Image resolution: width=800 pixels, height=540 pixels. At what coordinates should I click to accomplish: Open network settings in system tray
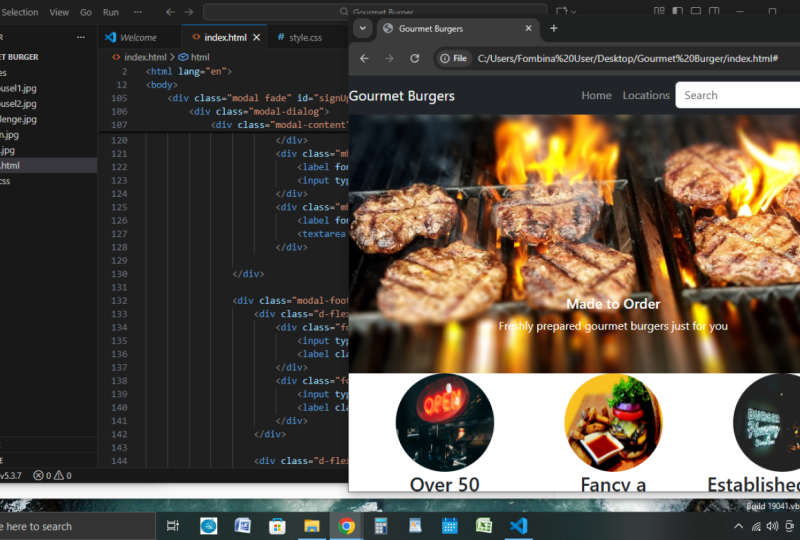756,526
